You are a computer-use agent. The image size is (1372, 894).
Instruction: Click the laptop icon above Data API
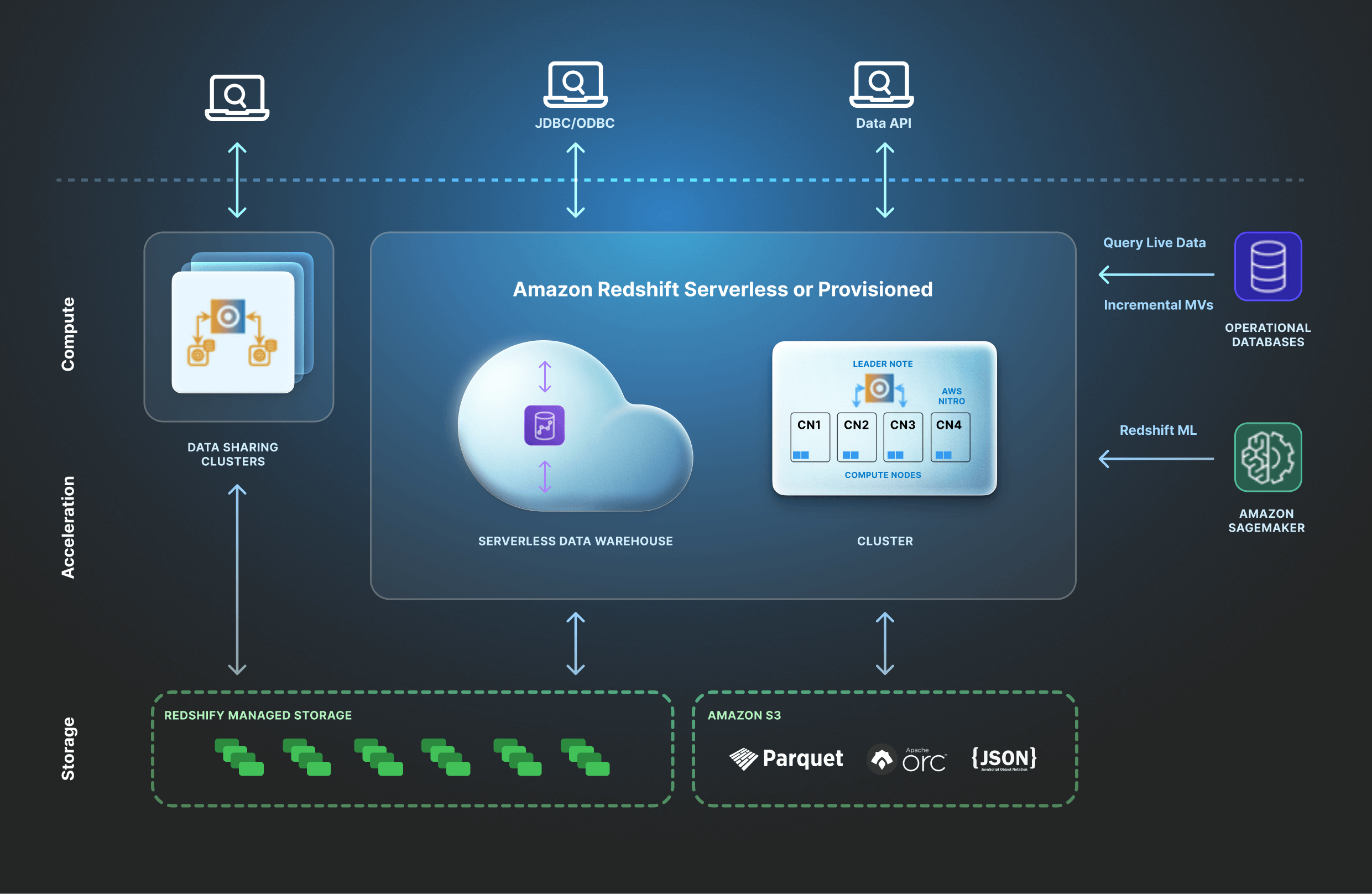coord(881,84)
